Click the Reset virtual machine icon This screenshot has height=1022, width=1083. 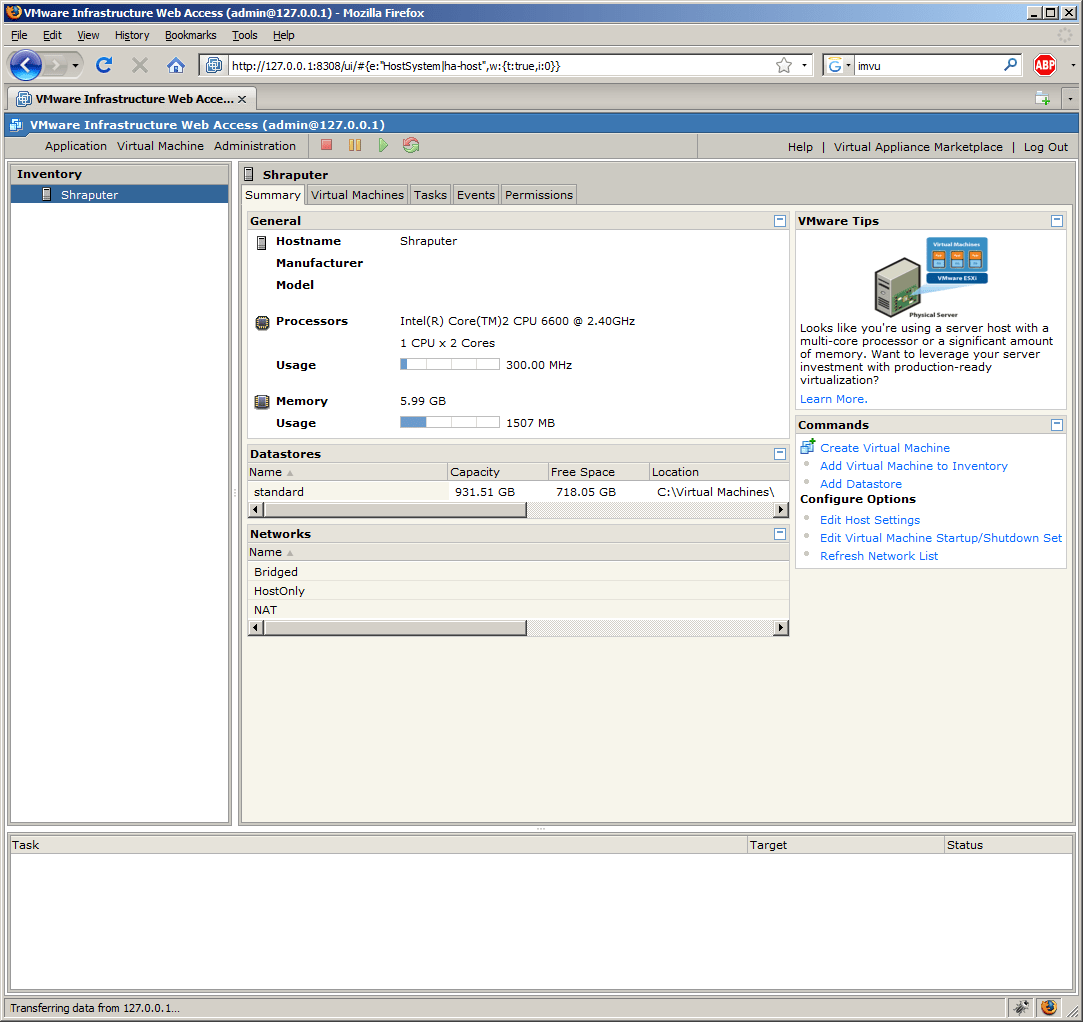point(411,145)
